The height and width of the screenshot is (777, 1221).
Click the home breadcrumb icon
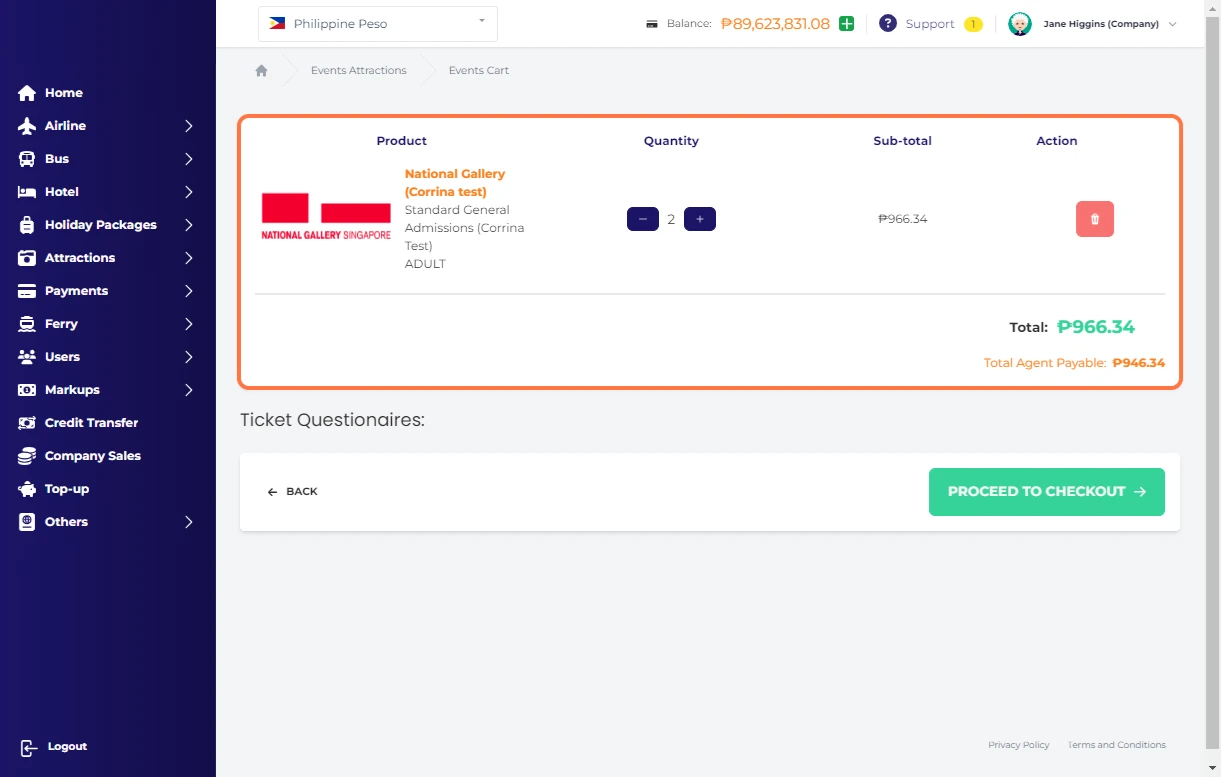tap(261, 71)
